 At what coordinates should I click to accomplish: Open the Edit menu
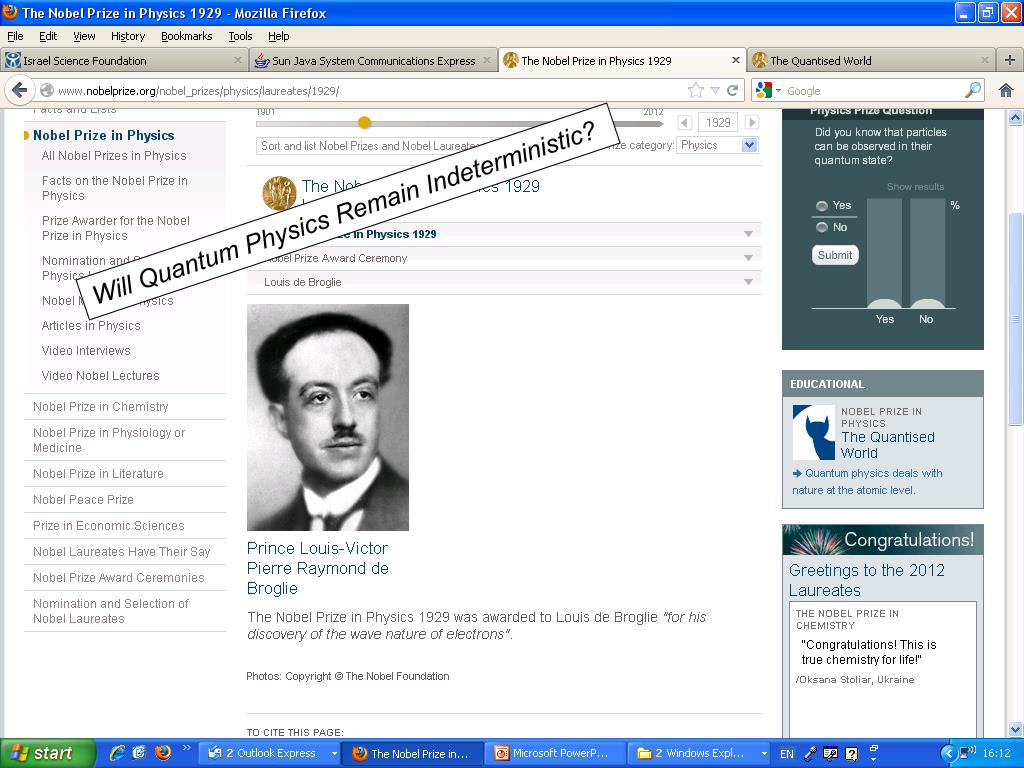[x=48, y=36]
